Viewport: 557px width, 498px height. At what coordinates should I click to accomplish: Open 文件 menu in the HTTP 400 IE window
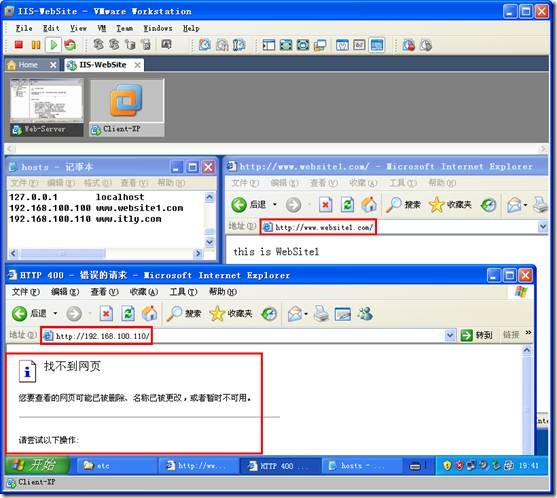click(x=26, y=292)
